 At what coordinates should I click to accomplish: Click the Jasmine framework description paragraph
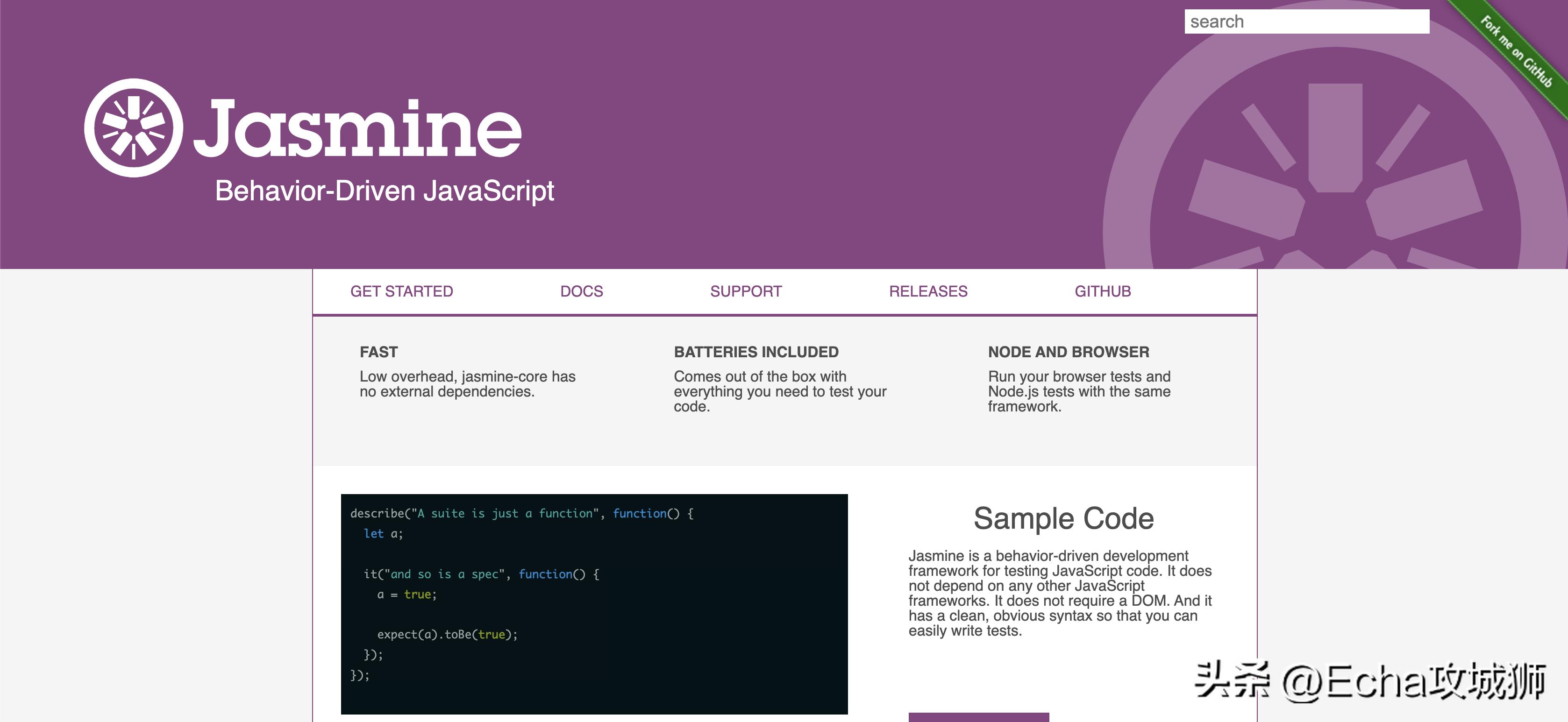pyautogui.click(x=1060, y=593)
